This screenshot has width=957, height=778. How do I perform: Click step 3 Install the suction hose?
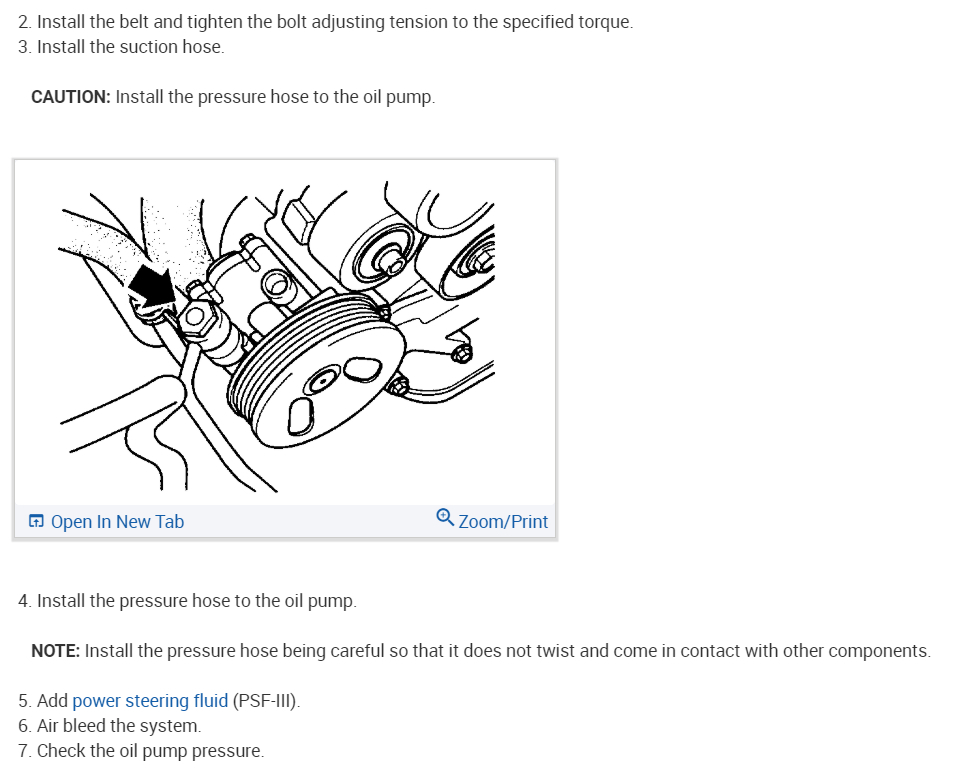tap(121, 47)
